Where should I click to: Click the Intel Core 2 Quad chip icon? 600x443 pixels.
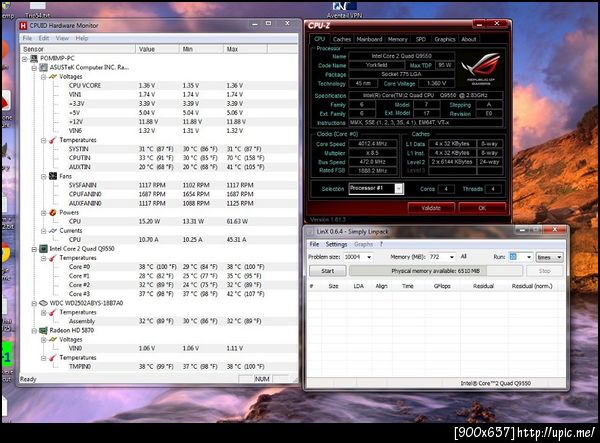coord(43,249)
